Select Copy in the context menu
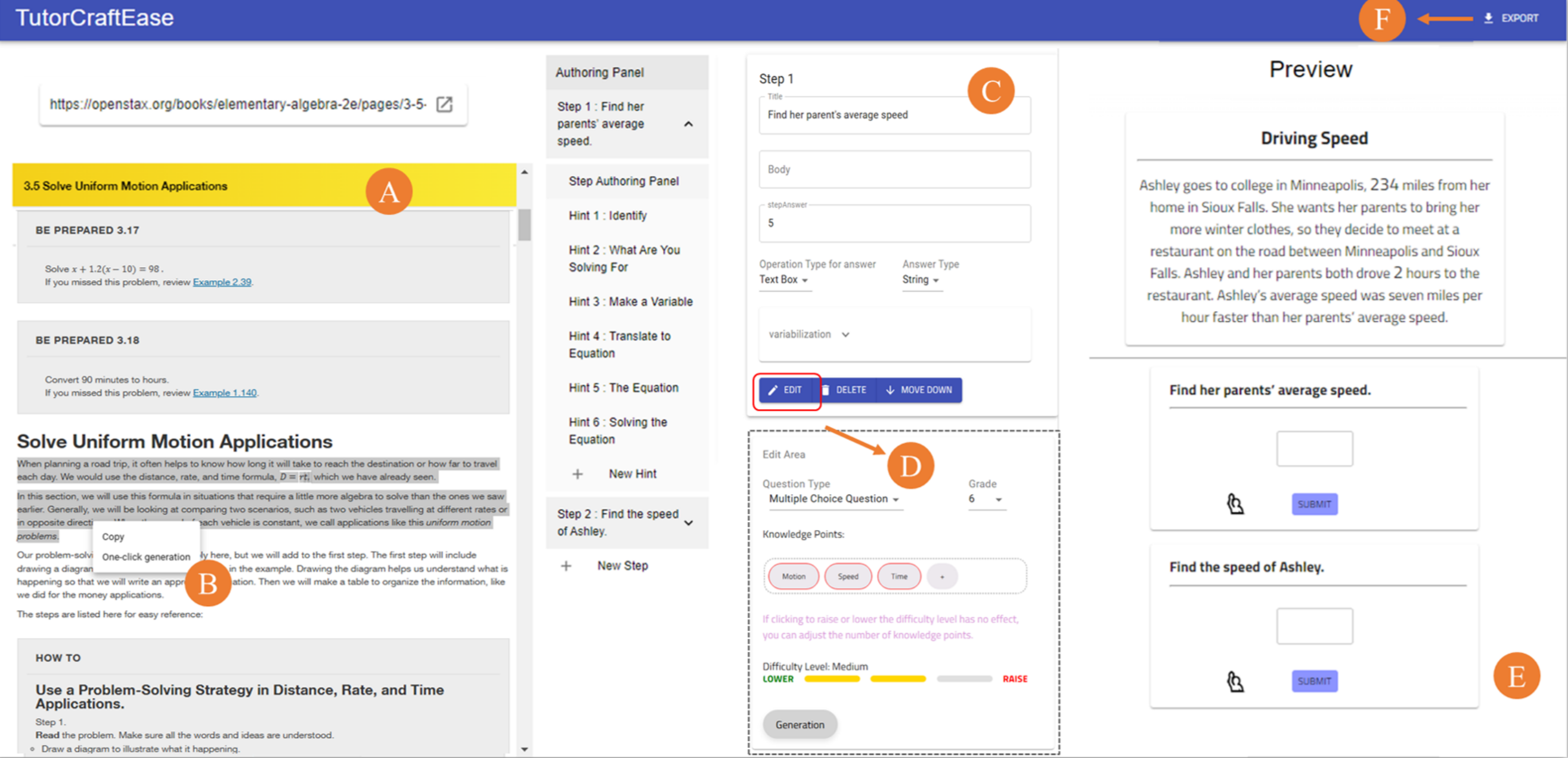Viewport: 1568px width, 758px height. [x=113, y=536]
